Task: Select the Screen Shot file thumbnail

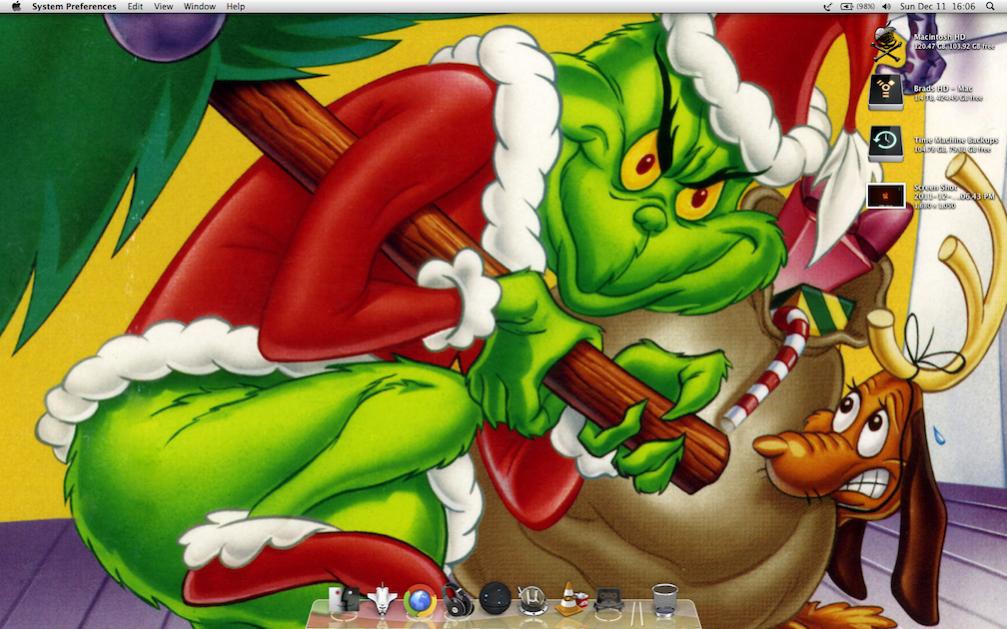Action: (x=886, y=195)
